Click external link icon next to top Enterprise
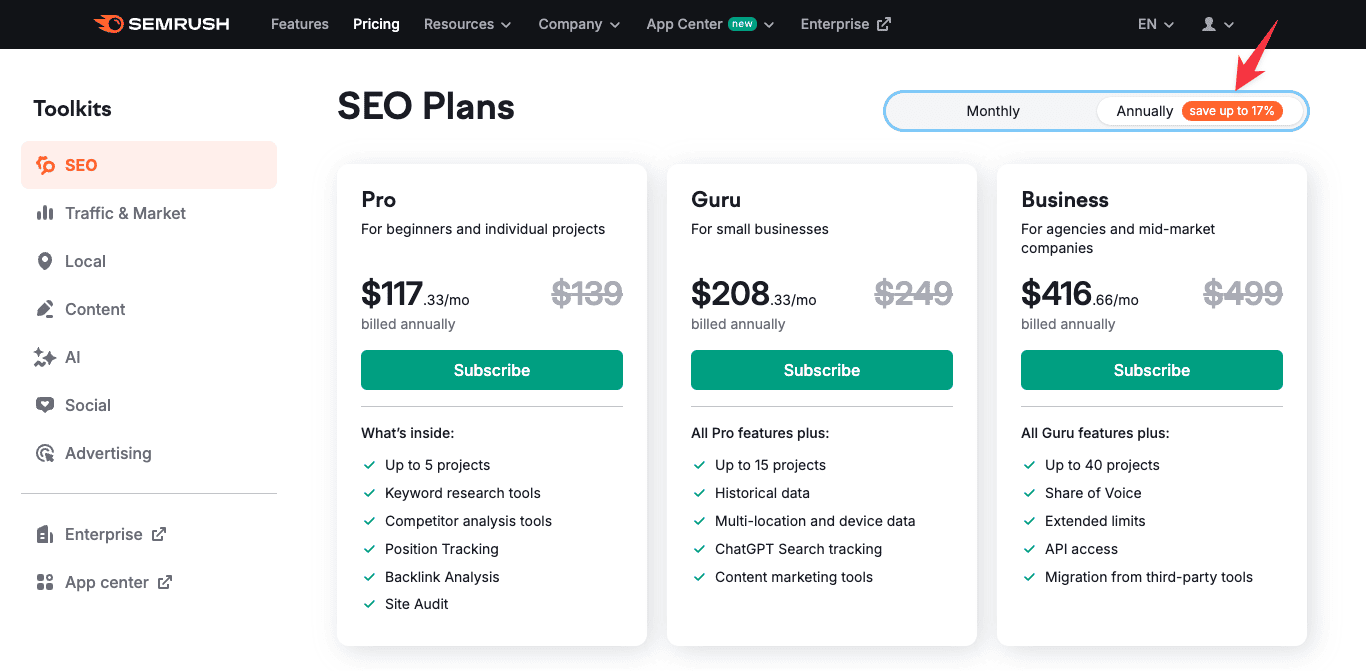 pos(884,24)
